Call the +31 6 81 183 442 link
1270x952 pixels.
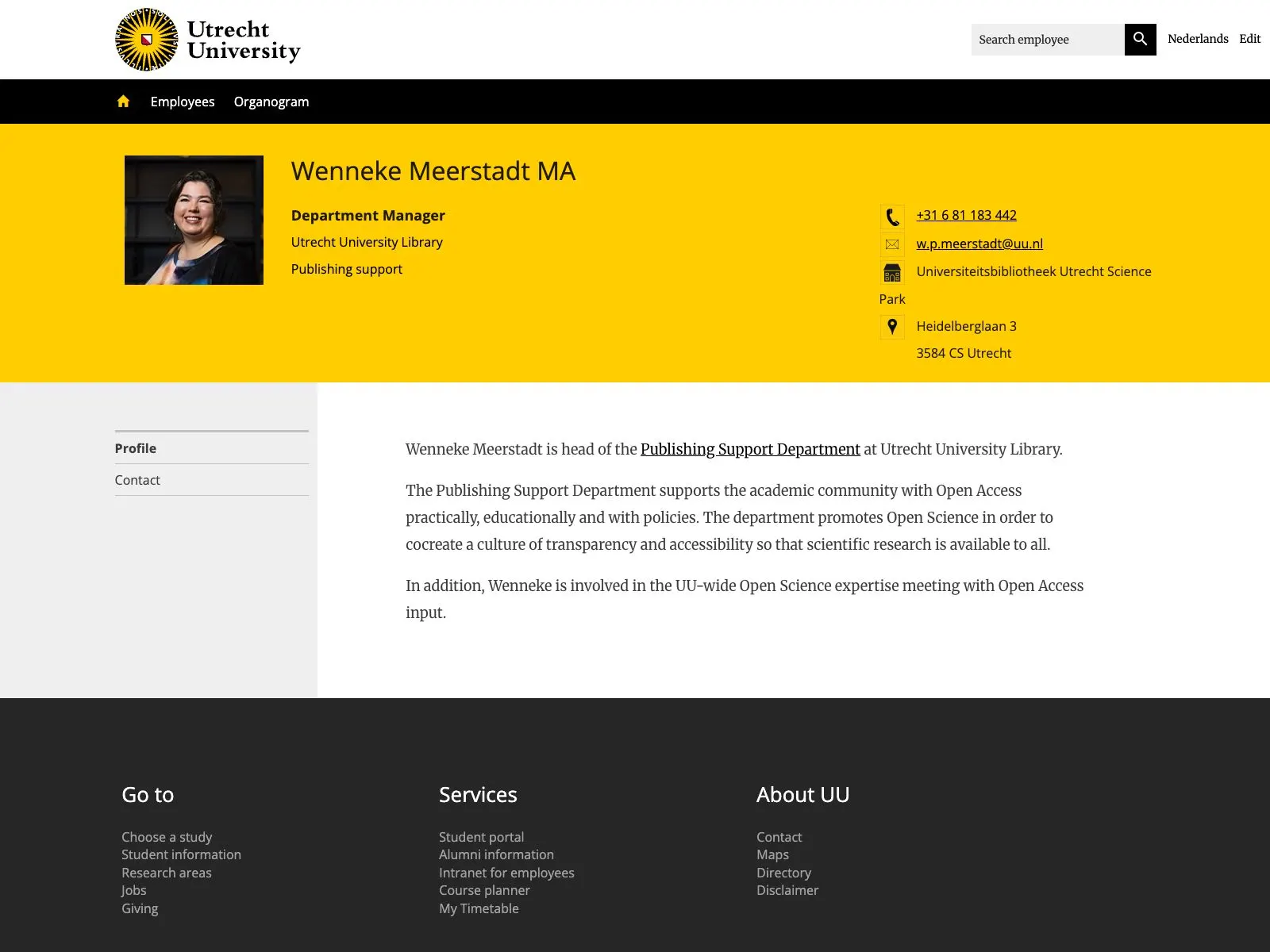[966, 215]
